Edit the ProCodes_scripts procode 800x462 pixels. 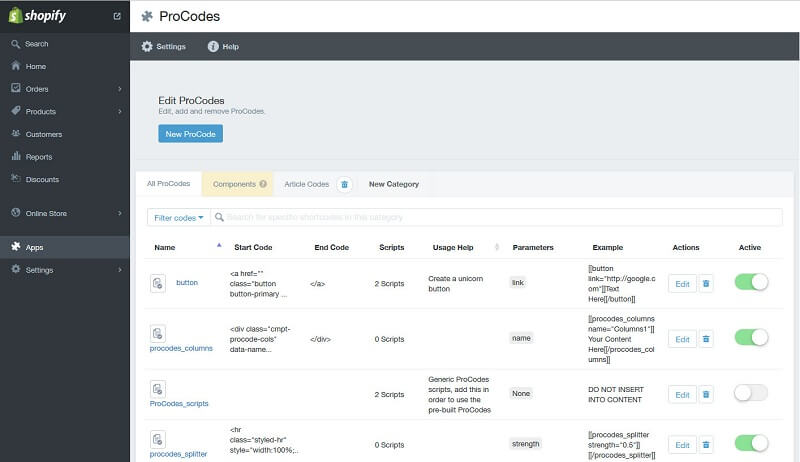(682, 395)
